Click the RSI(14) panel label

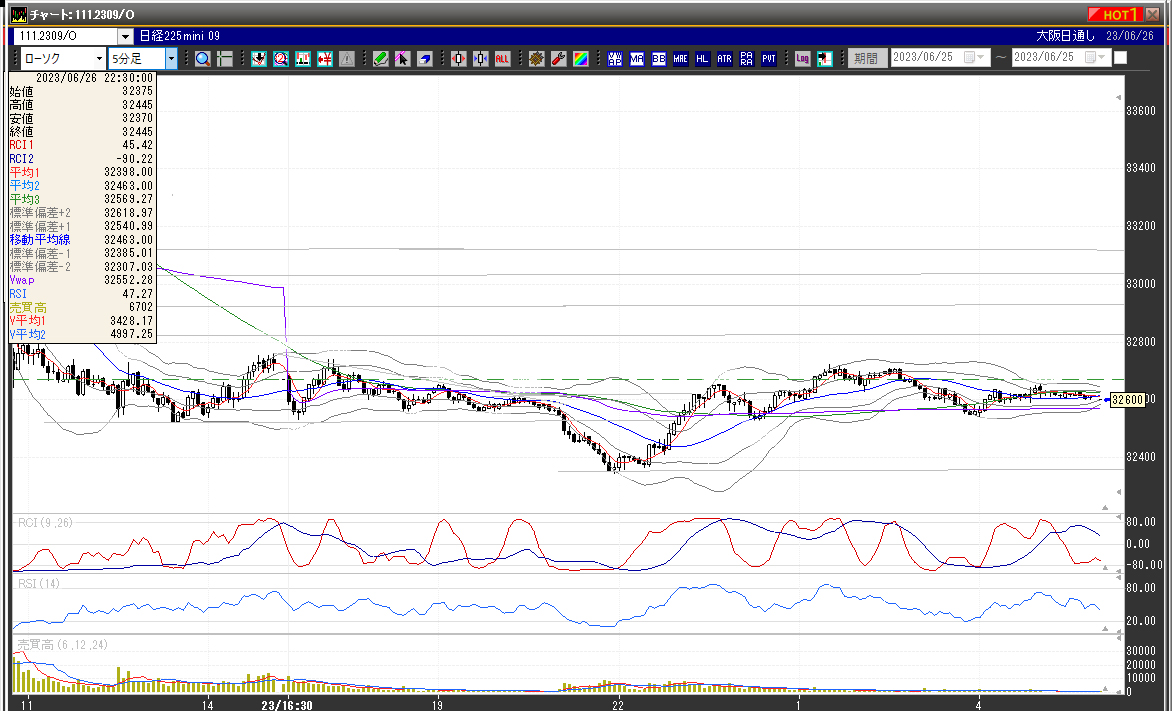[39, 583]
